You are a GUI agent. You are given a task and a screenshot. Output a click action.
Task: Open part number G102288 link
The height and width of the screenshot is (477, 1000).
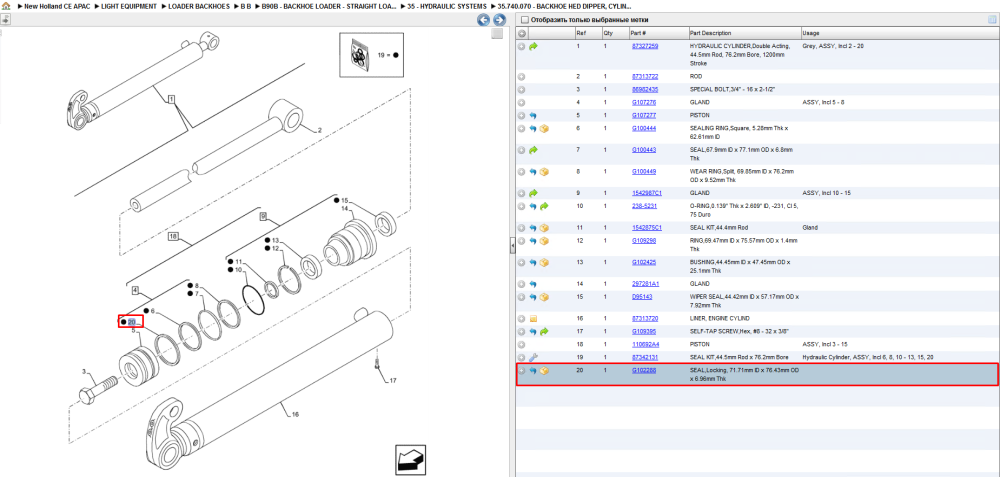coord(644,371)
